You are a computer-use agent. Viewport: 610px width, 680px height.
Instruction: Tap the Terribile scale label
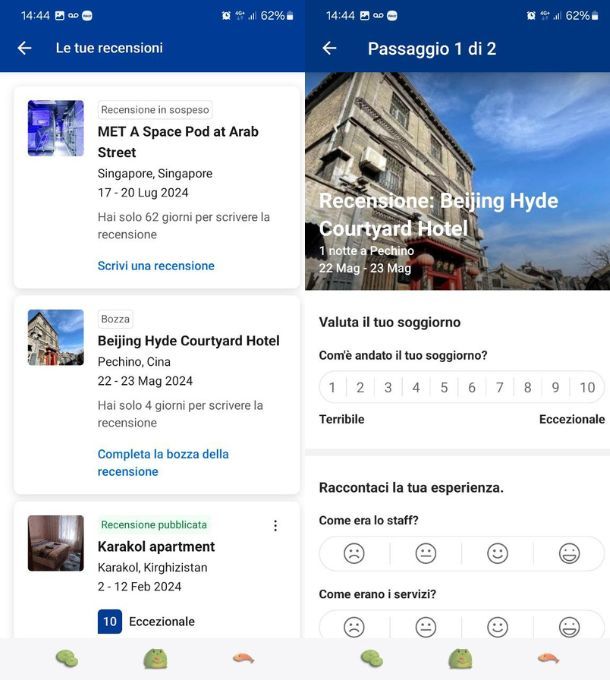coord(342,419)
